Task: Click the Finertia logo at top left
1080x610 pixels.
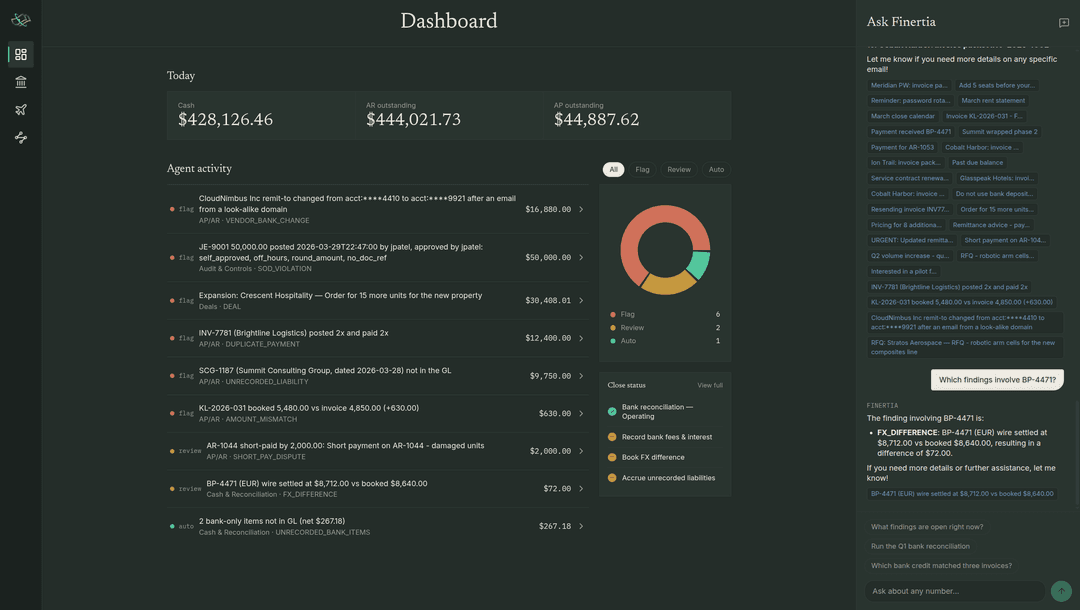Action: [21, 20]
